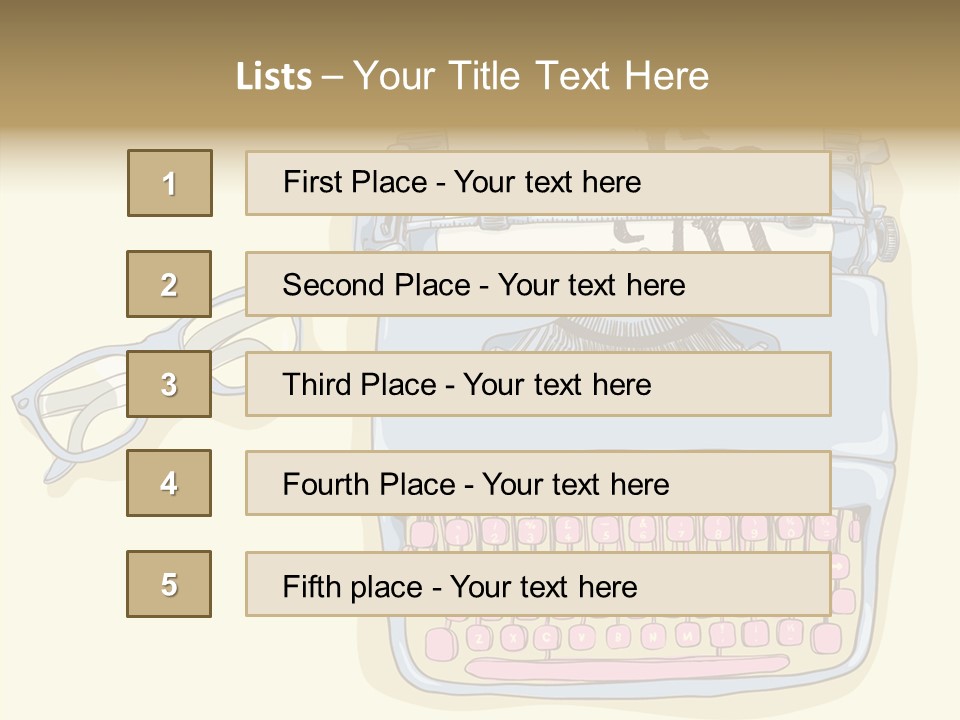
Task: Click the typewriter X key
Action: [x=514, y=638]
